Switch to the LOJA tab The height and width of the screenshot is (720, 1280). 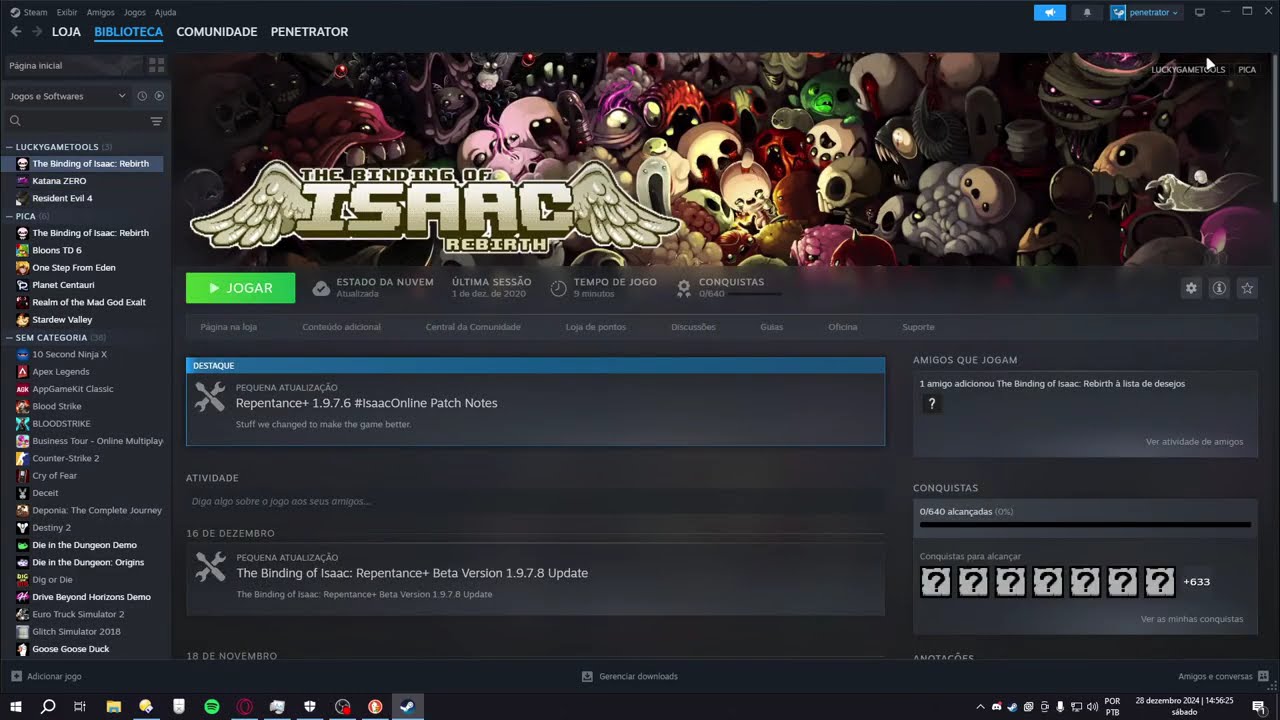66,32
